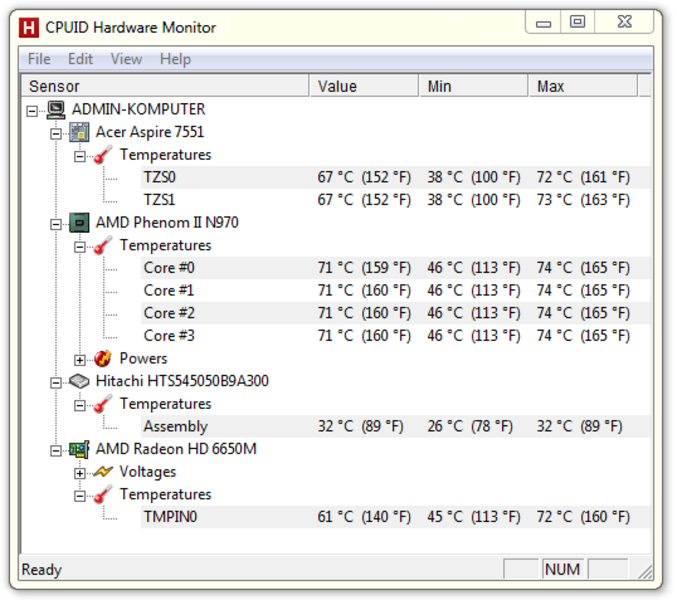Image resolution: width=677 pixels, height=600 pixels.
Task: Select the AMD Radeon HD 6650M label
Action: tap(176, 449)
